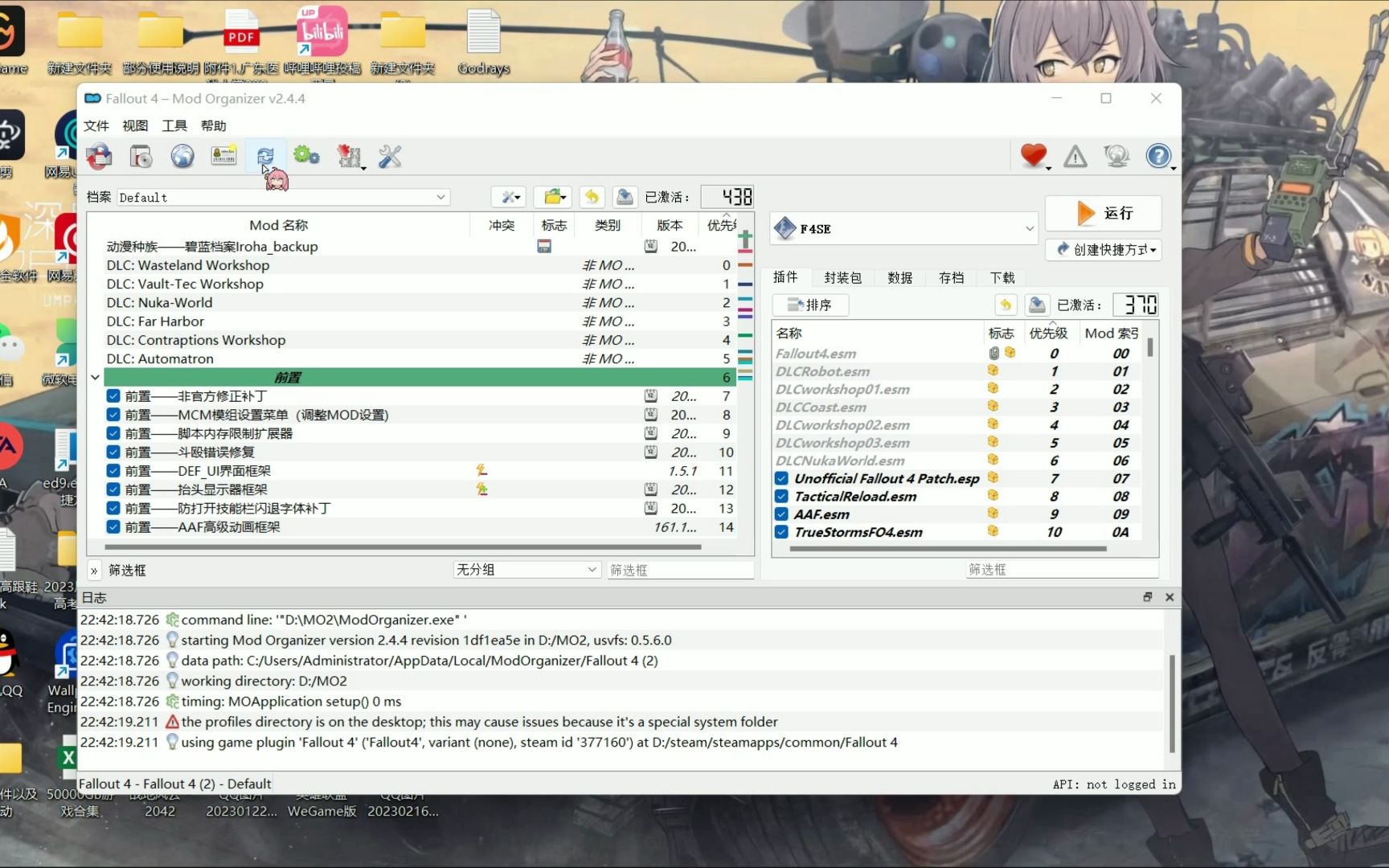Float the log panel via dock icon
Image resolution: width=1389 pixels, height=868 pixels.
pos(1147,597)
